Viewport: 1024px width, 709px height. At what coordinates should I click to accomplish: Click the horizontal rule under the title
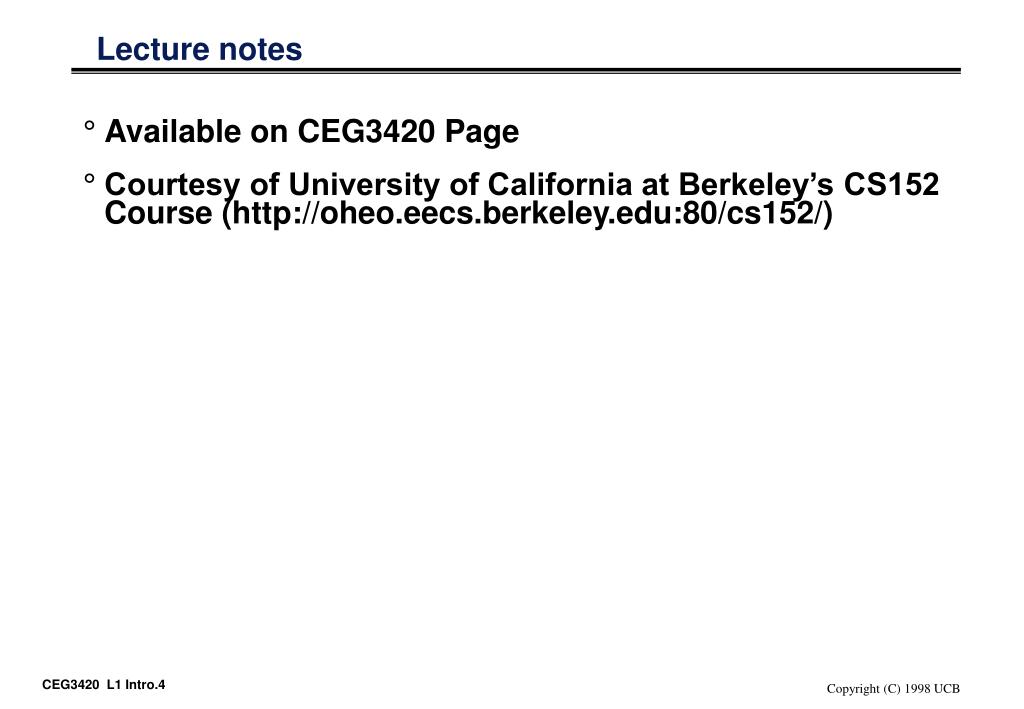point(516,71)
